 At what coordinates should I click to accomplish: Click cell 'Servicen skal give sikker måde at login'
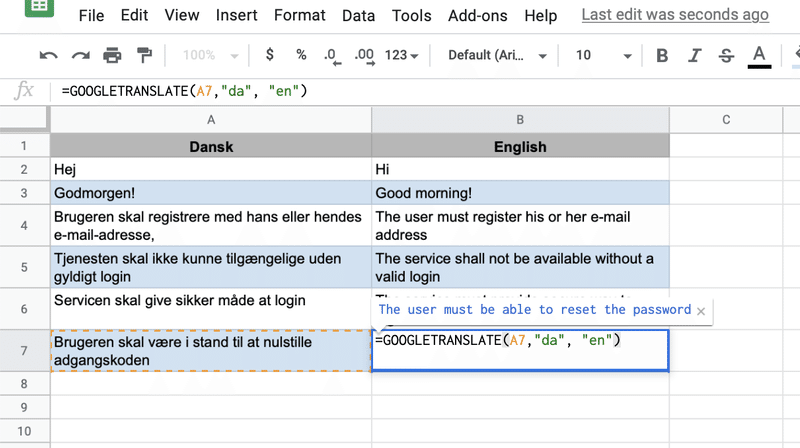[x=211, y=309]
